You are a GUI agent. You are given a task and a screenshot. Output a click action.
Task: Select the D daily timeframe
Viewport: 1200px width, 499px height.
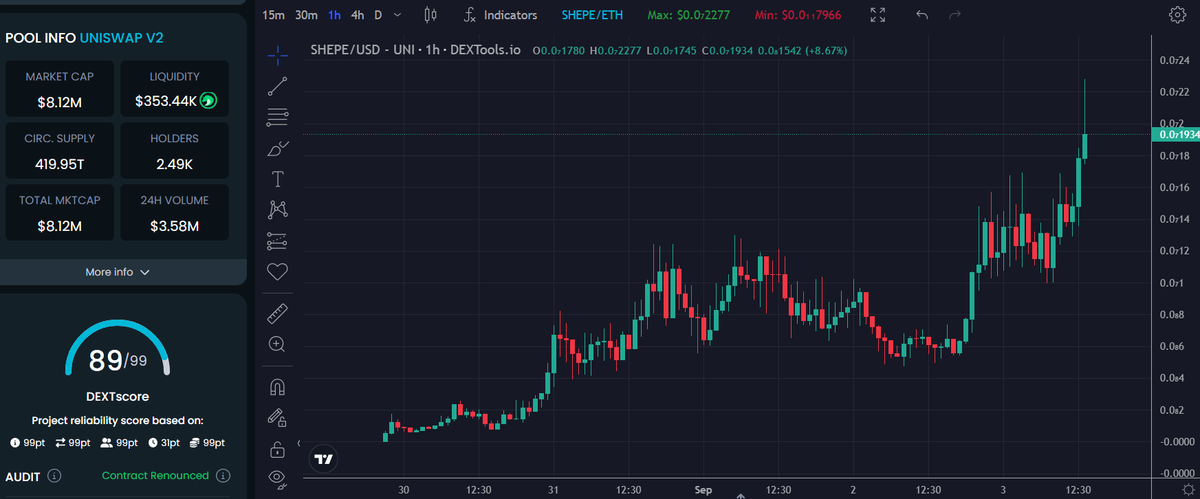pos(378,15)
